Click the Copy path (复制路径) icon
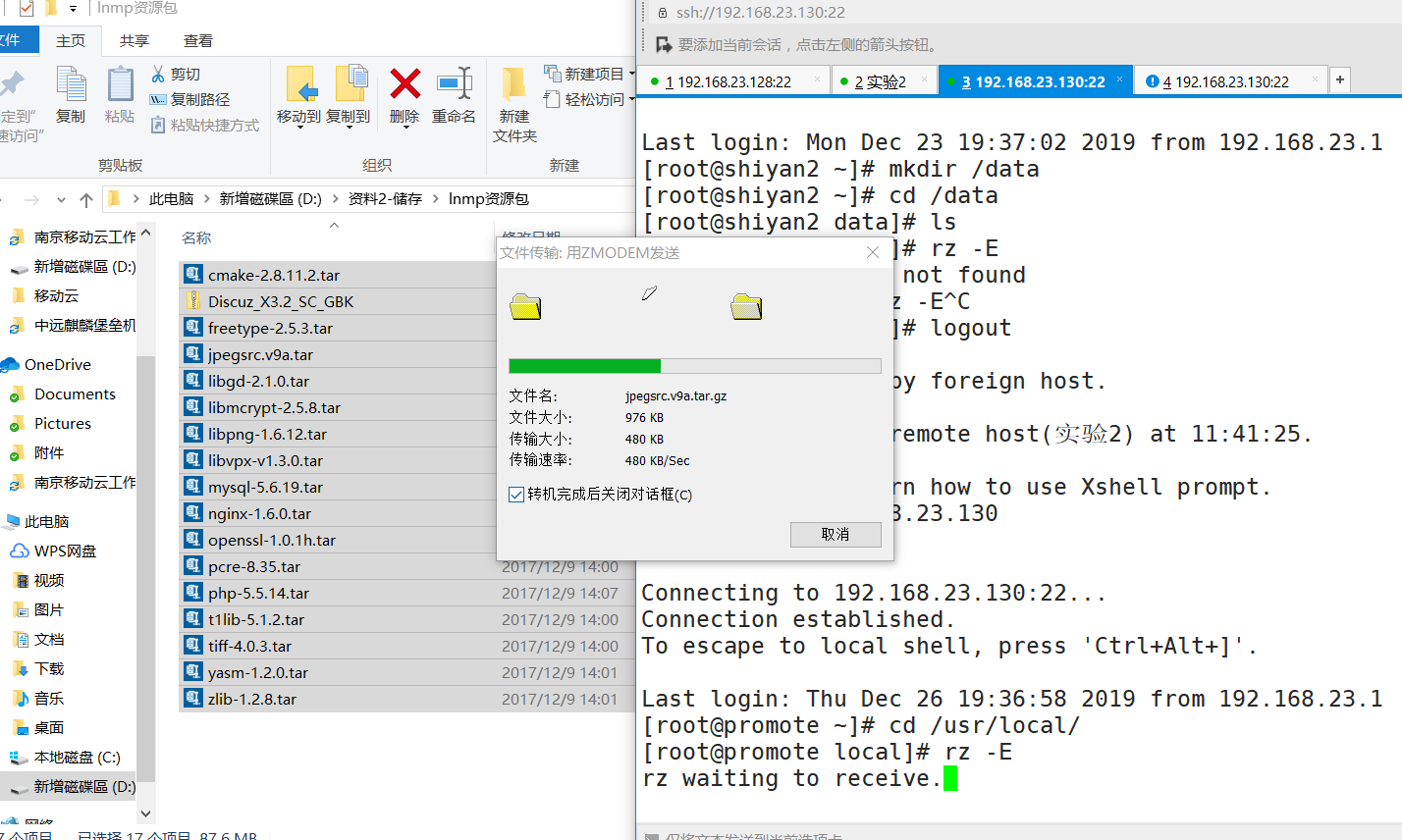The height and width of the screenshot is (840, 1402). point(158,99)
